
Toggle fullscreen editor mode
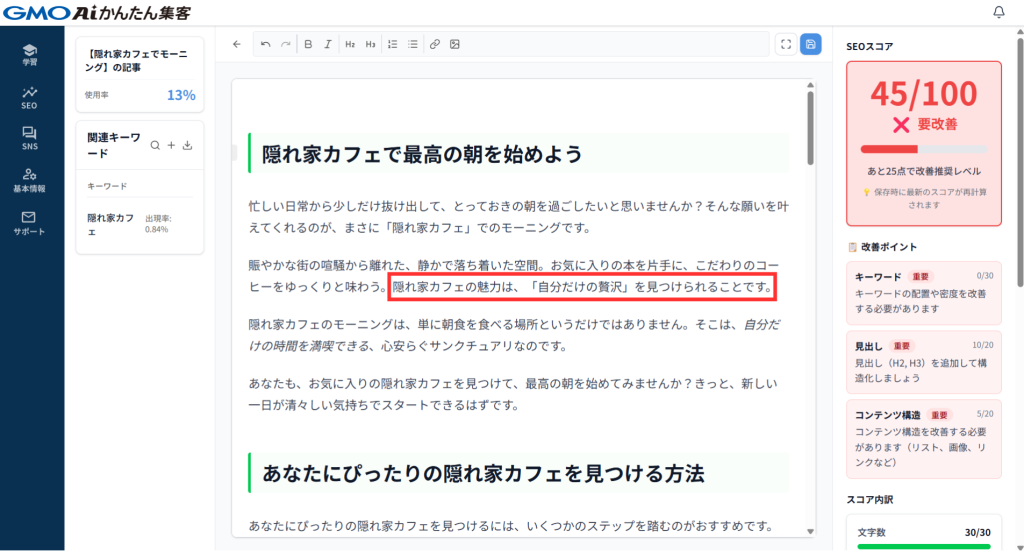[x=786, y=44]
